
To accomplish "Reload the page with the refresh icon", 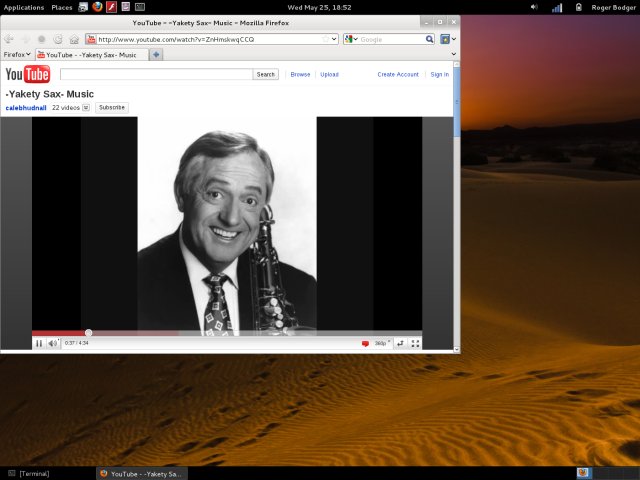I will [57, 39].
